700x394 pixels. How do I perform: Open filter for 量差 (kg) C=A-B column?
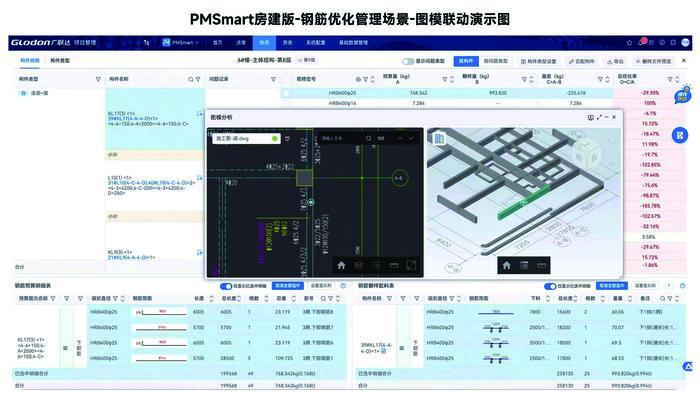[600, 79]
